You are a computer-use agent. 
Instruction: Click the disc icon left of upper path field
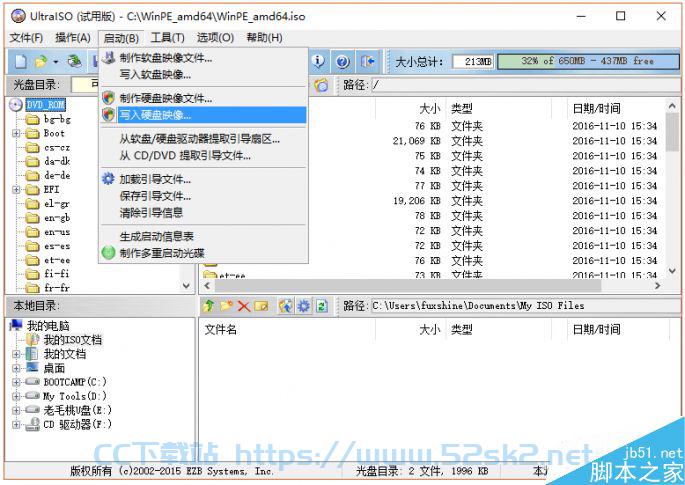pyautogui.click(x=321, y=85)
